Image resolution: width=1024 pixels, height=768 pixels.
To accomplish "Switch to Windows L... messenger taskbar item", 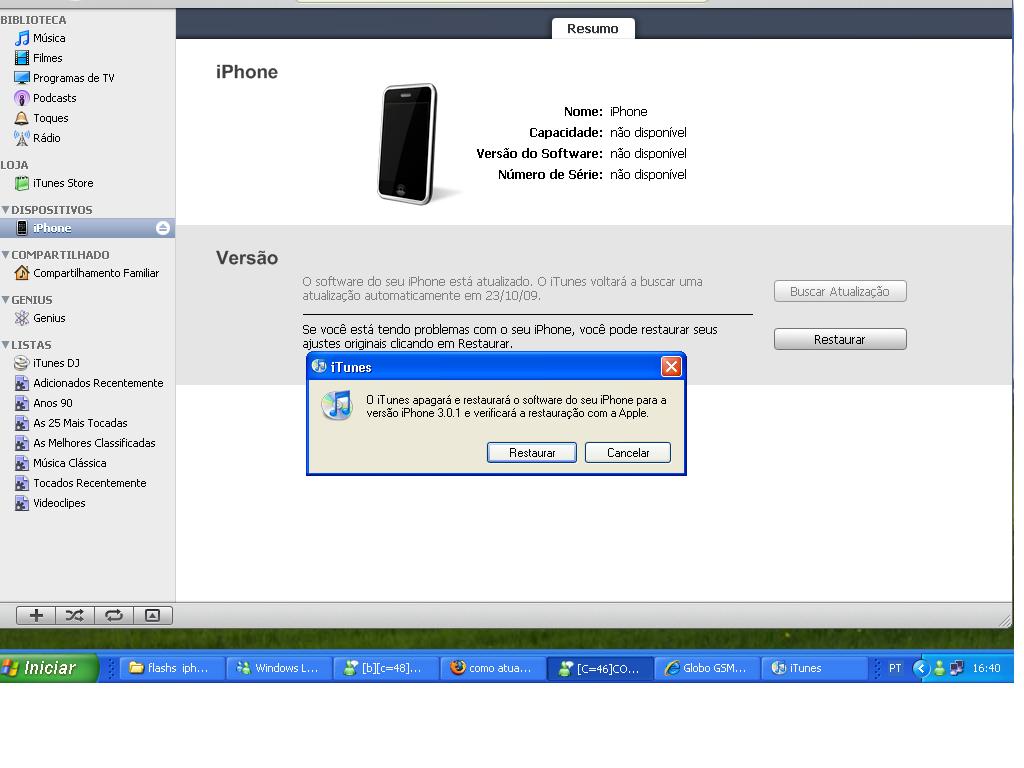I will [280, 668].
